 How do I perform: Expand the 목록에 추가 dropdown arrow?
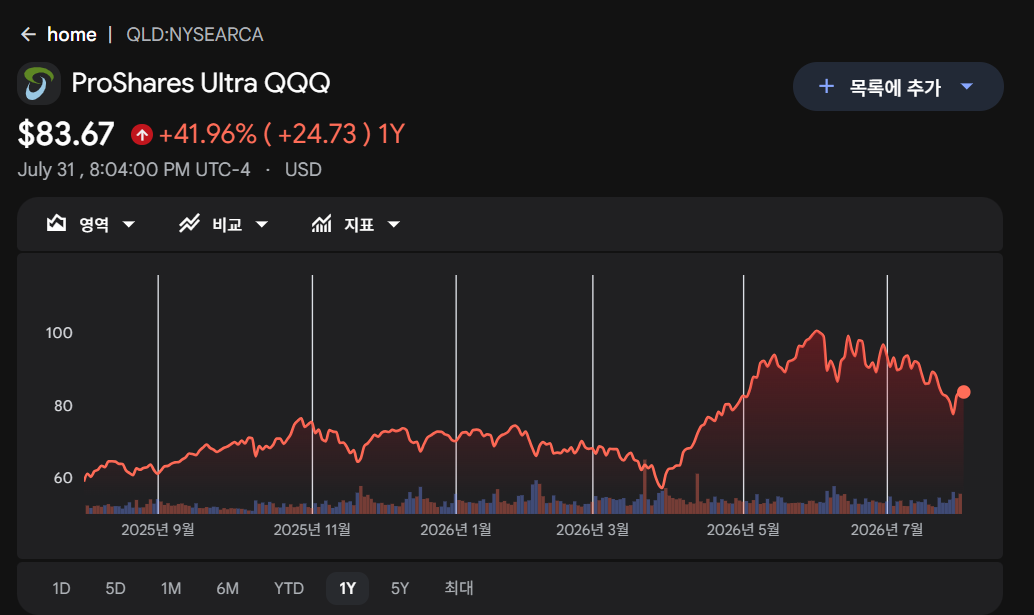pos(967,86)
